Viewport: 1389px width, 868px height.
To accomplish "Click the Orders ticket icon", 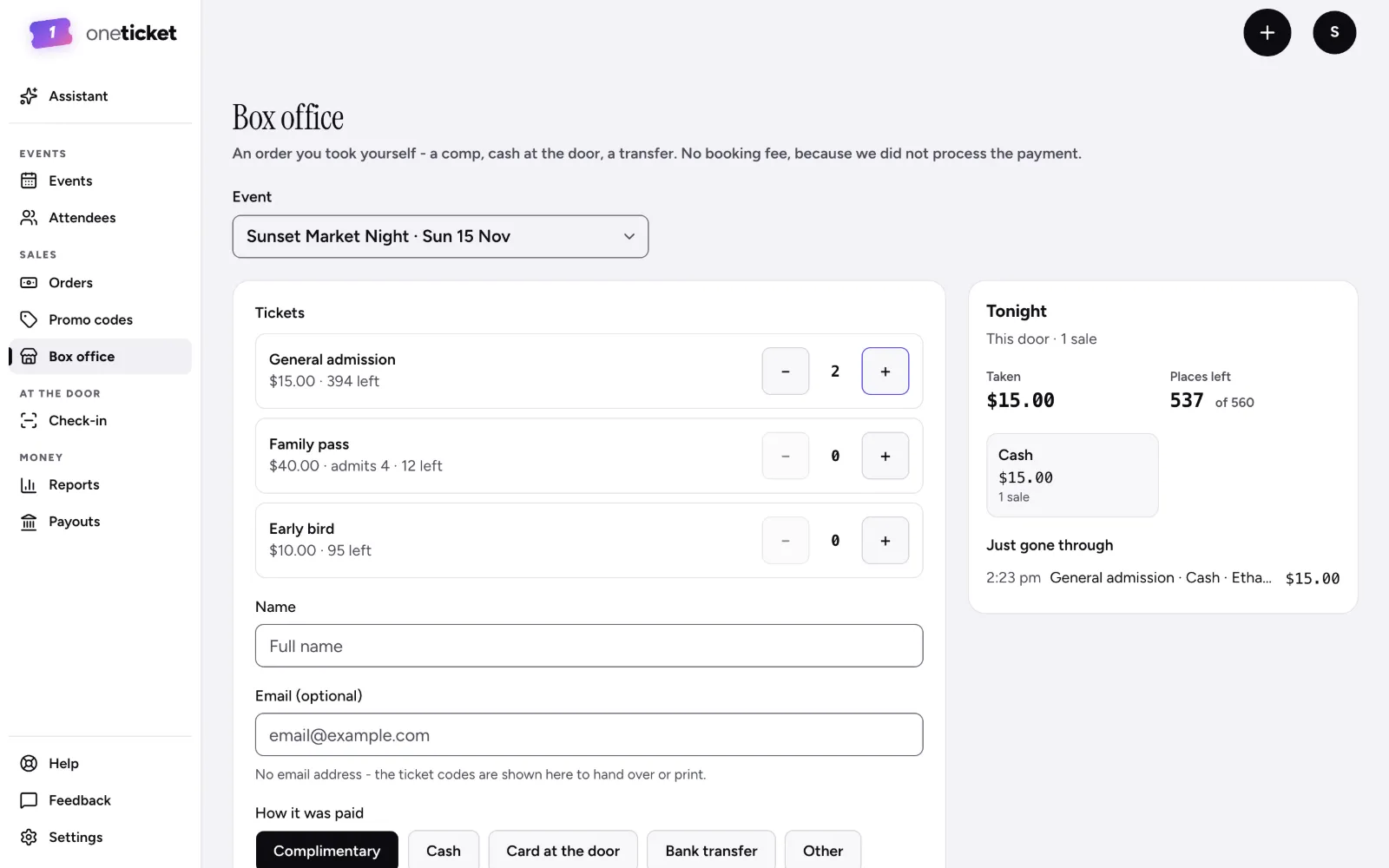I will 29,283.
